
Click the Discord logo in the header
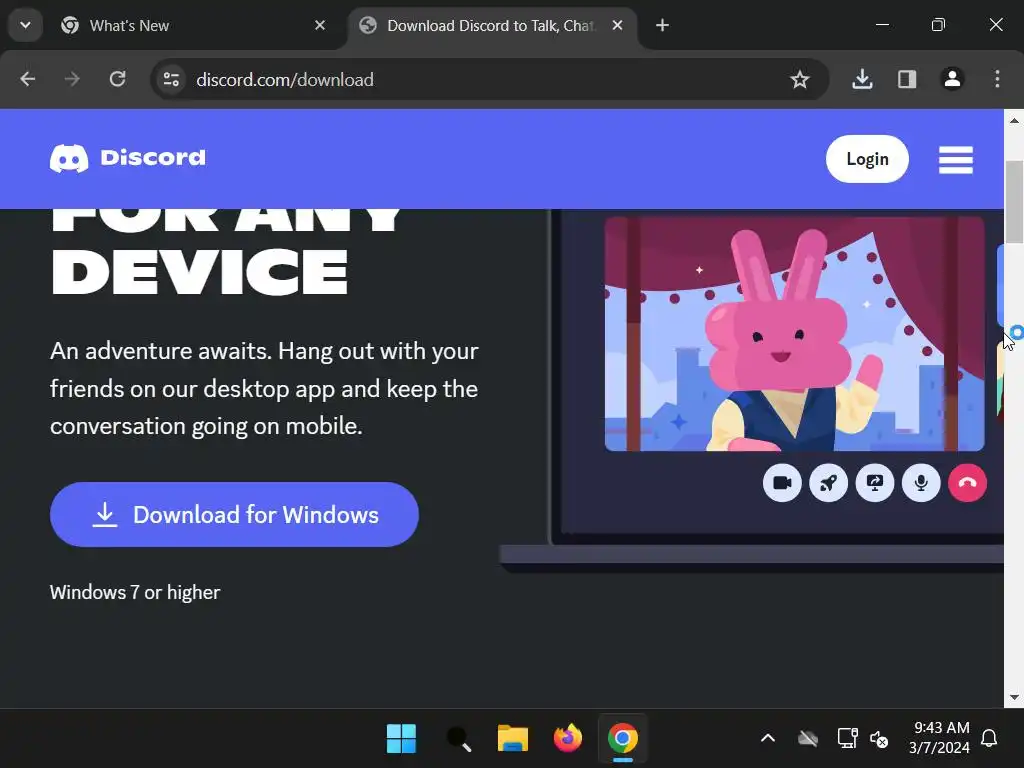tap(127, 158)
